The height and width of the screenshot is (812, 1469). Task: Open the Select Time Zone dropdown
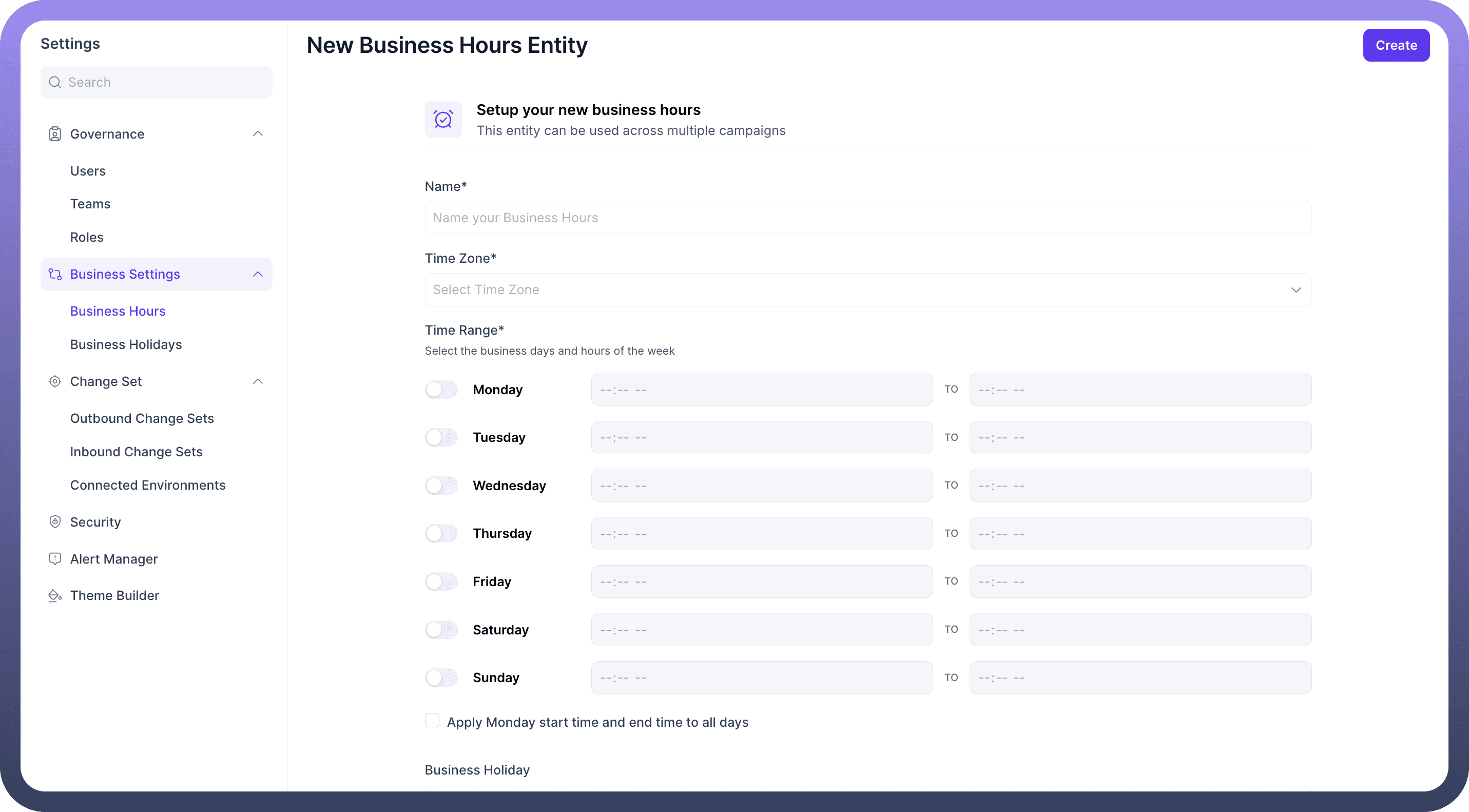867,289
